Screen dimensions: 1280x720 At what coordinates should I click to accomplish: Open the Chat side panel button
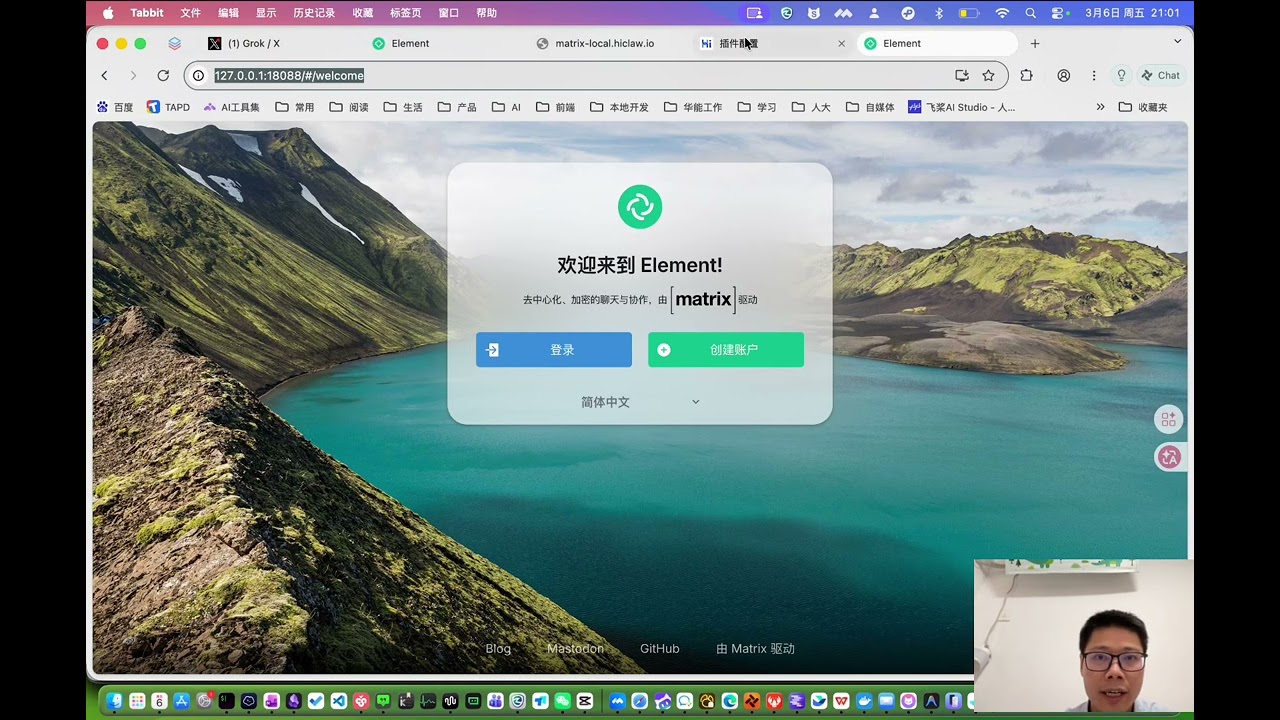[1160, 75]
